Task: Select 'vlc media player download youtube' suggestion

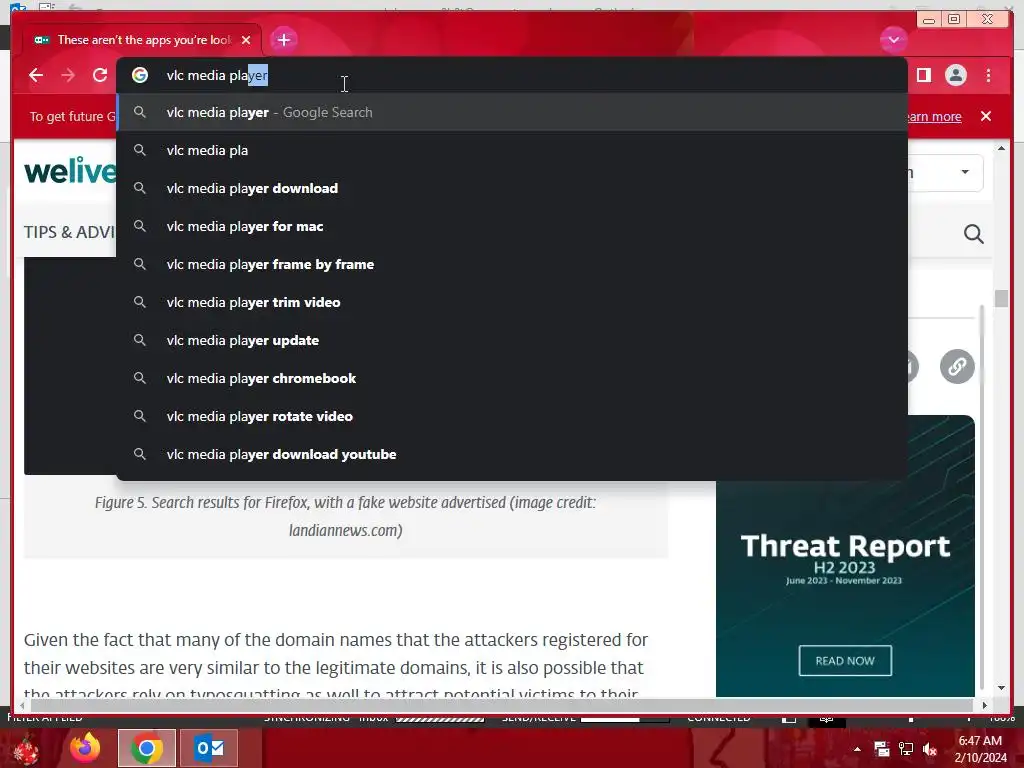Action: (512, 454)
